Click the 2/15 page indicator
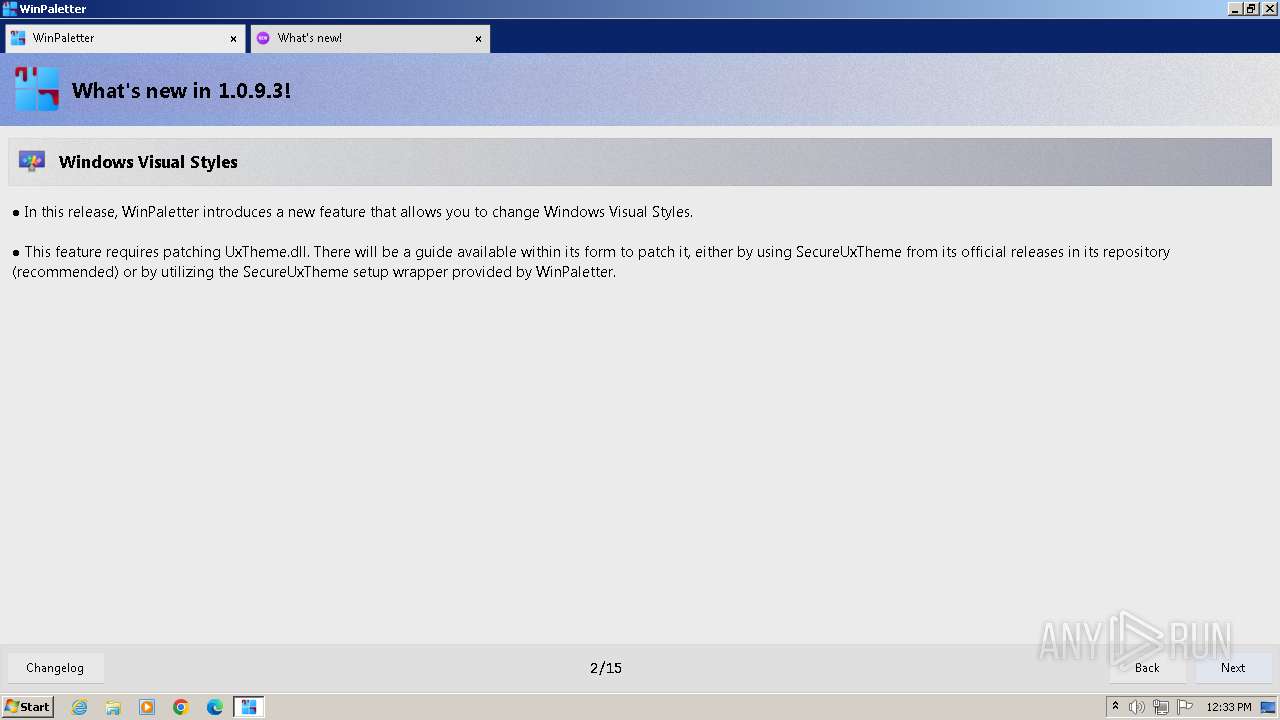Screen dimensions: 1280x720 click(606, 668)
